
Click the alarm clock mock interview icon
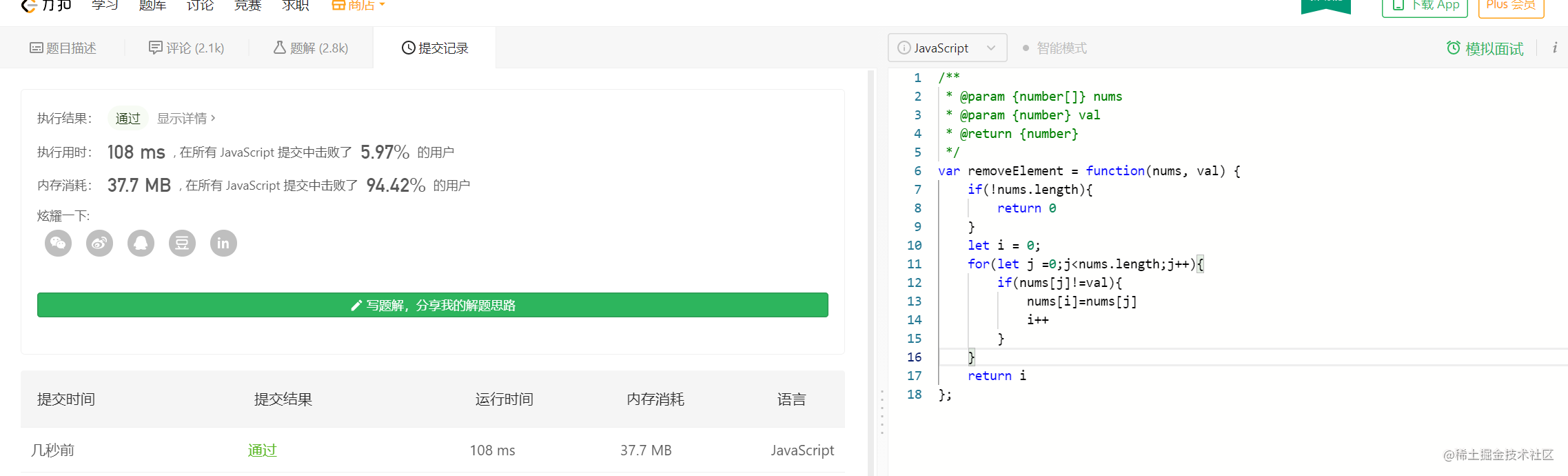pos(1453,48)
